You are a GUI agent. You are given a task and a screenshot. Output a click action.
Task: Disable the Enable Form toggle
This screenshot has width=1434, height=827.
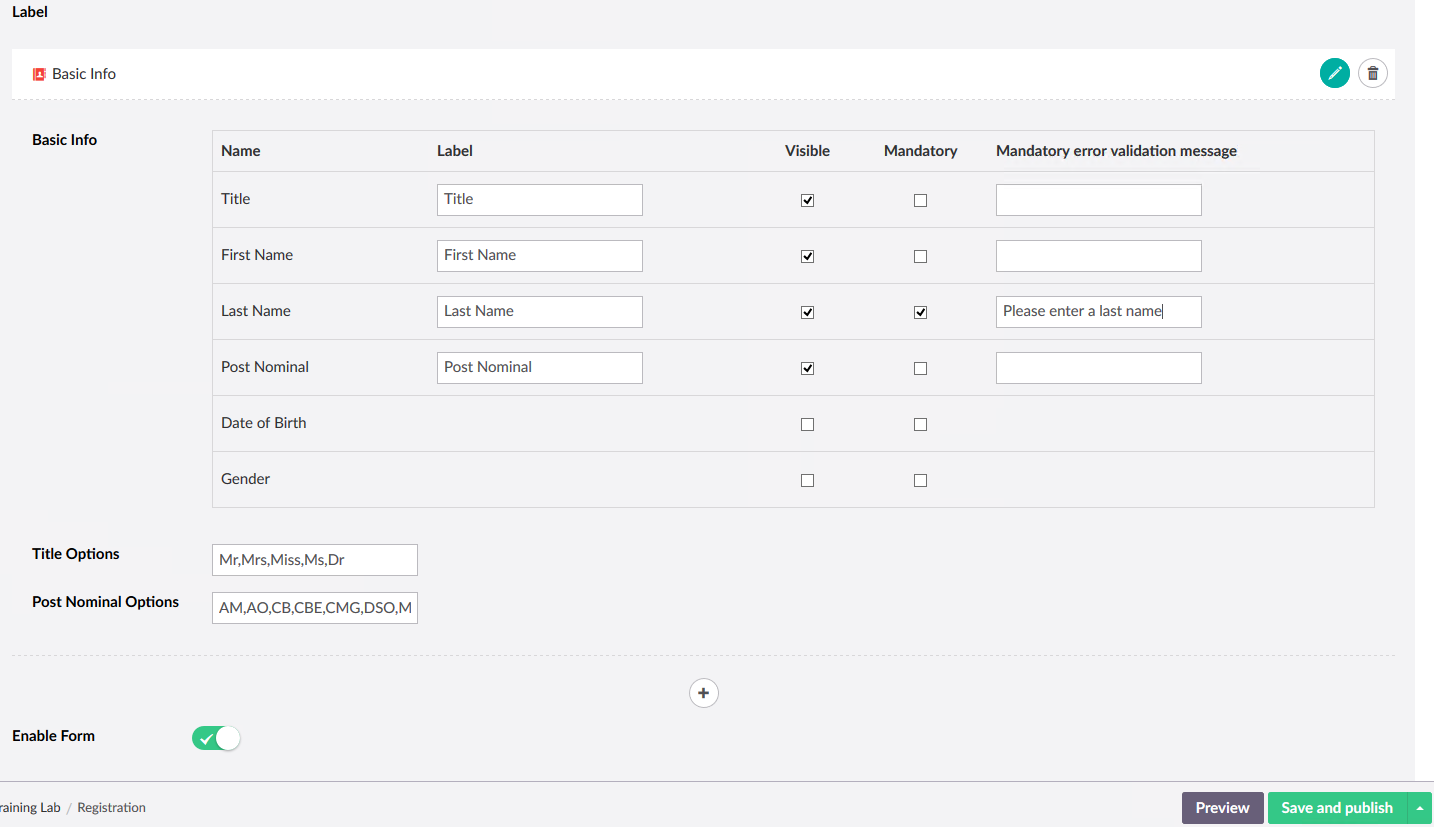pyautogui.click(x=215, y=737)
